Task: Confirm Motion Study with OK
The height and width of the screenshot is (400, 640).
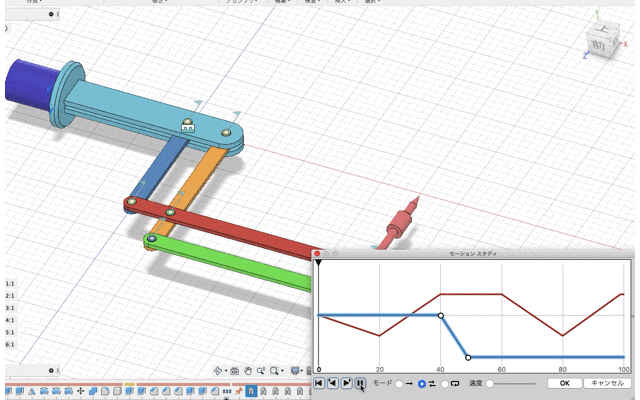Action: [x=564, y=383]
